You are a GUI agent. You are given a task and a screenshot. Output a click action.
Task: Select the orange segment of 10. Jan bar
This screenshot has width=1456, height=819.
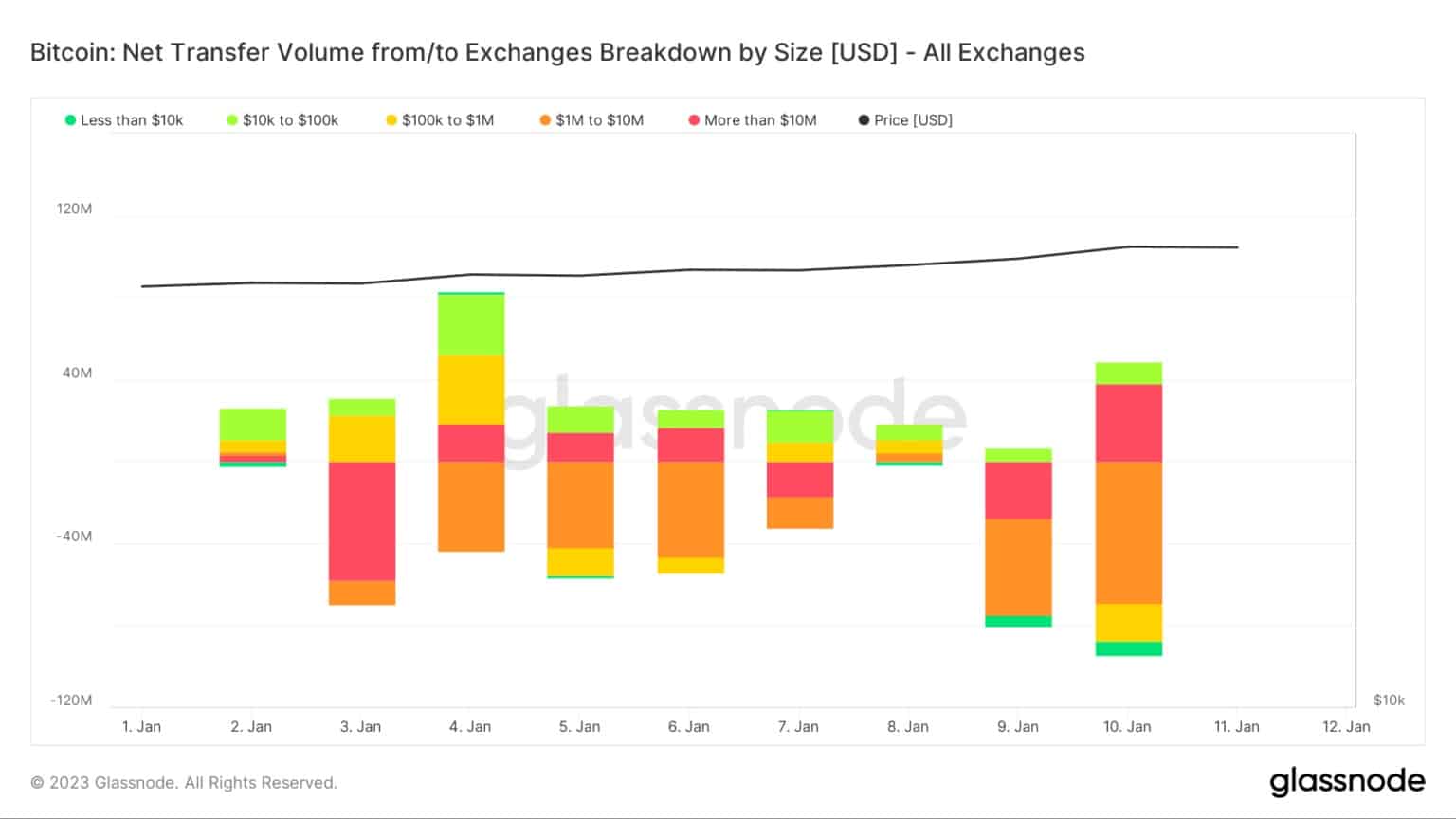[x=1129, y=533]
